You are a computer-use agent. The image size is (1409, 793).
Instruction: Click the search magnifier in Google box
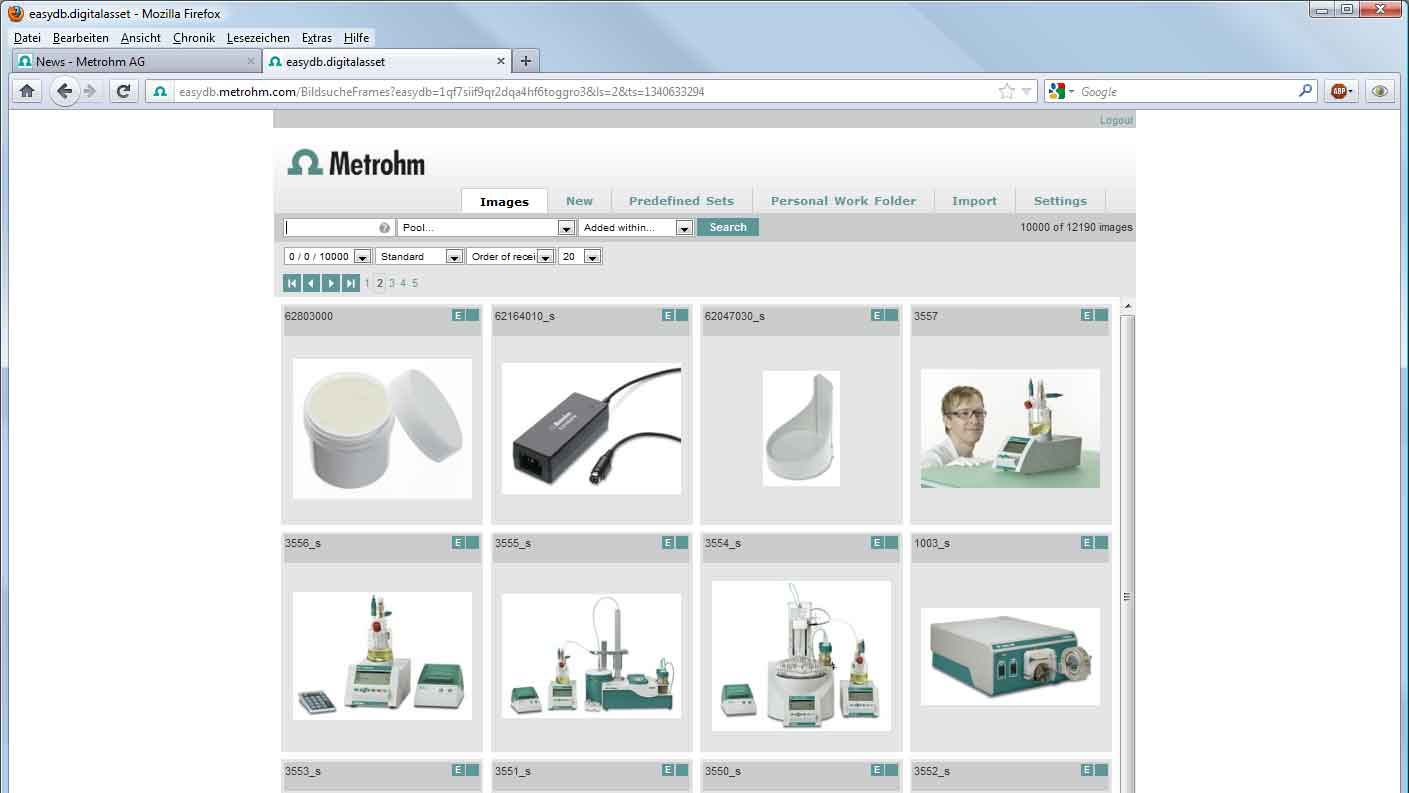coord(1305,91)
